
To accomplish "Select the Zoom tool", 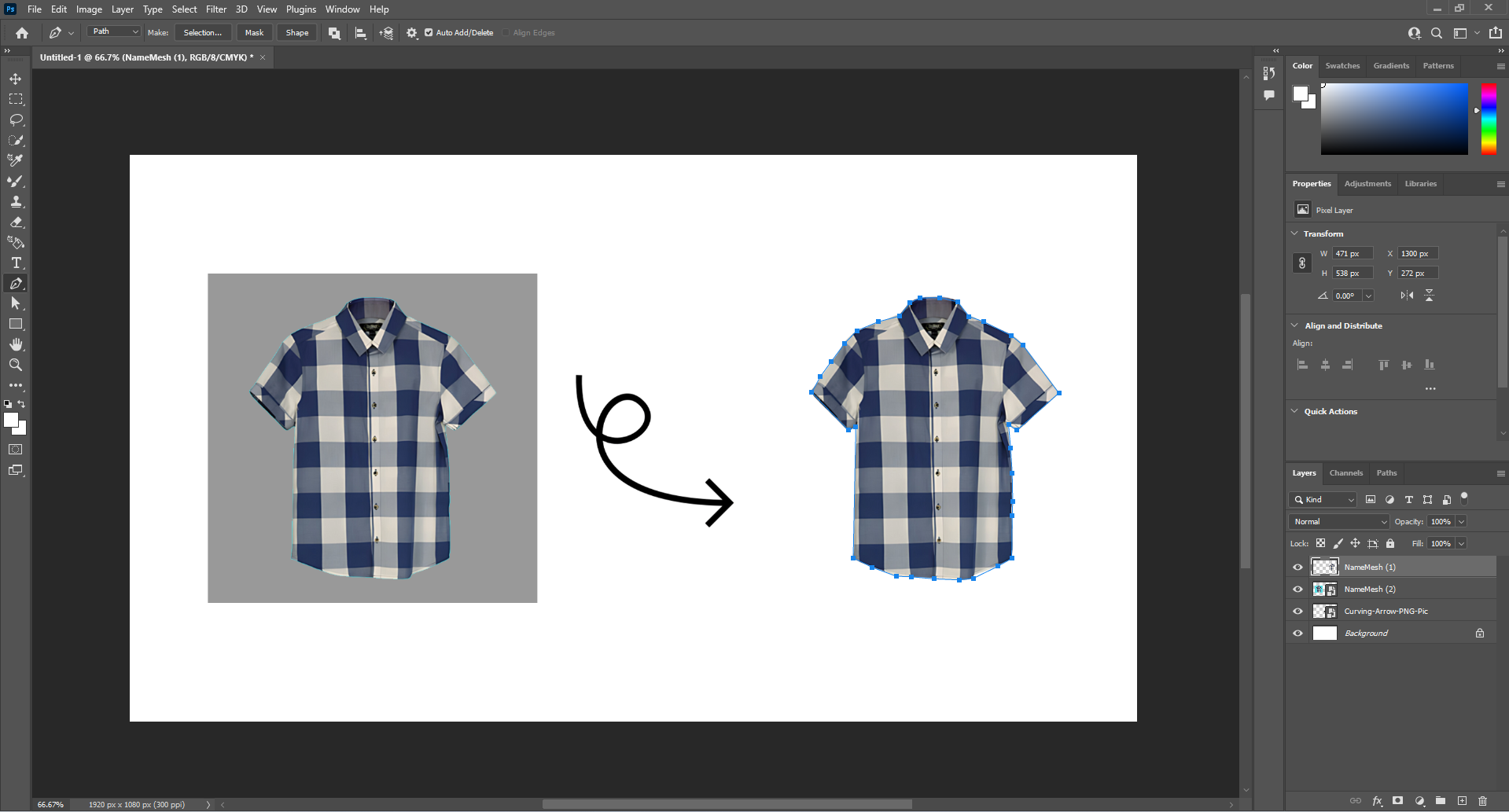I will (x=16, y=365).
